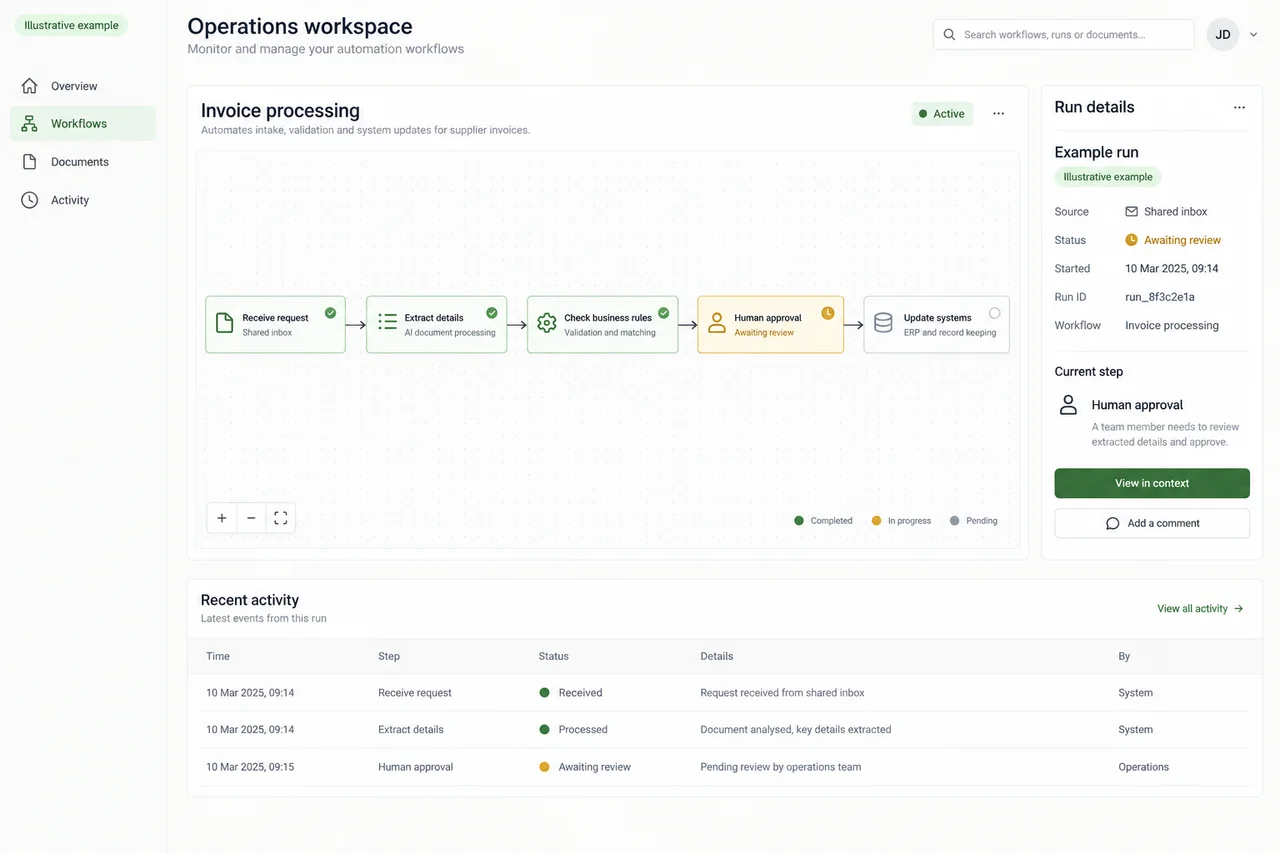Click the Status column header
This screenshot has height=853, width=1280.
pyautogui.click(x=554, y=657)
